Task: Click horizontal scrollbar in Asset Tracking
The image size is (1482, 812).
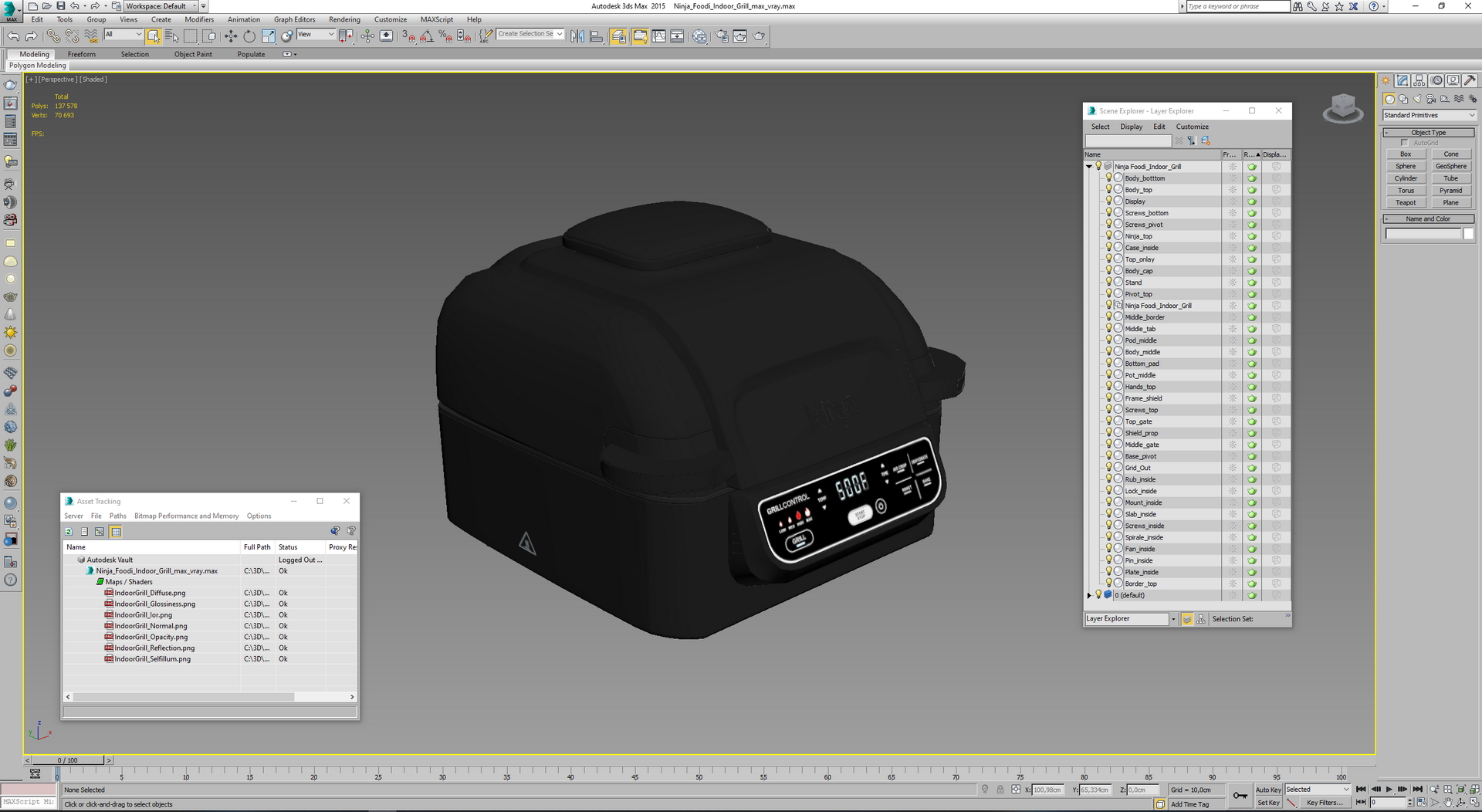Action: (x=183, y=696)
